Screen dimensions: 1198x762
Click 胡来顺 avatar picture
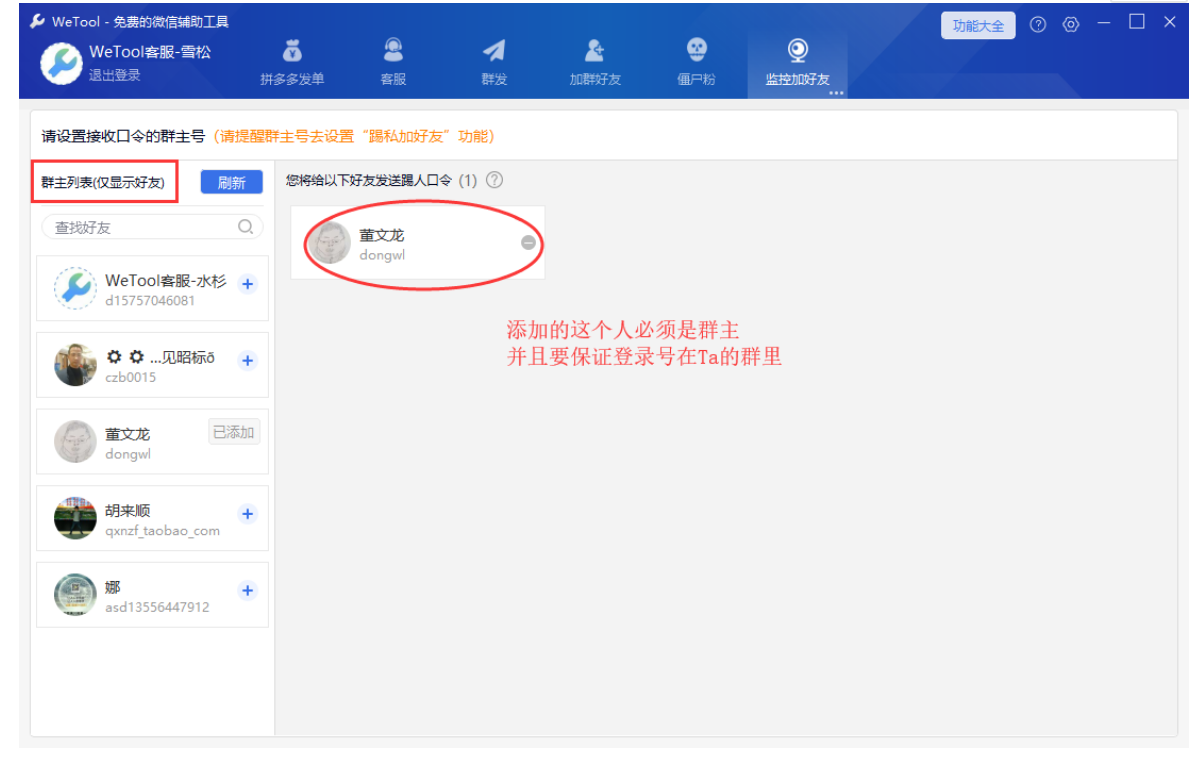(75, 517)
